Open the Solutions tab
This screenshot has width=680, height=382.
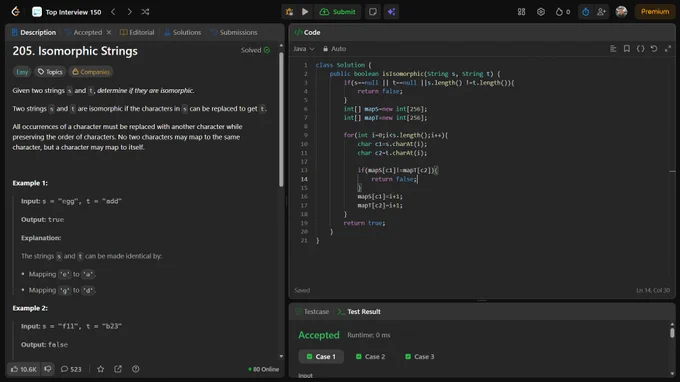183,33
